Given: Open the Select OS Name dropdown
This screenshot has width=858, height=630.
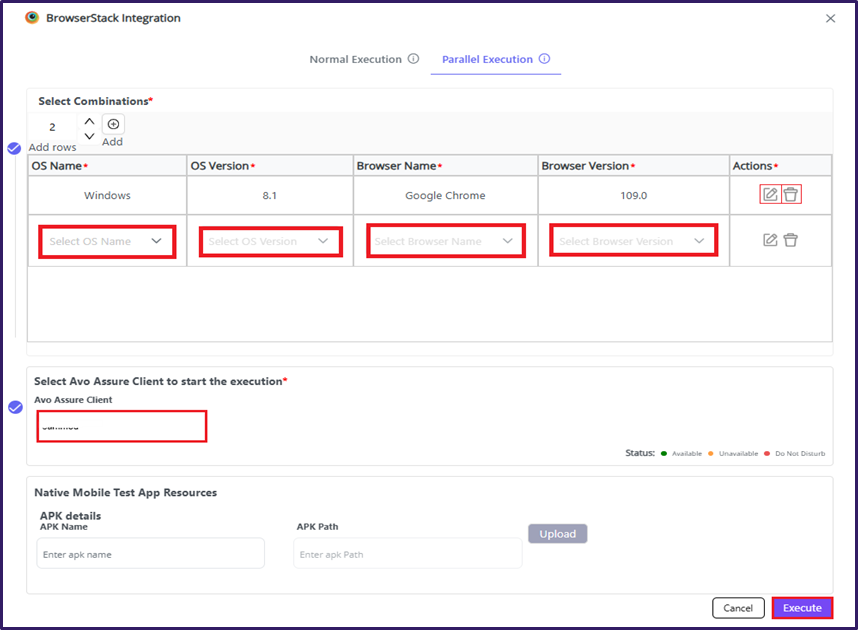Looking at the screenshot, I should coord(107,241).
